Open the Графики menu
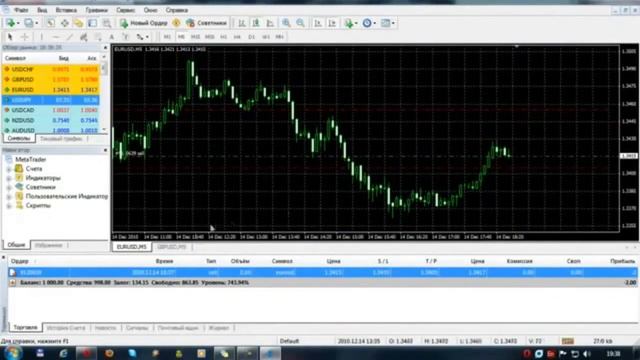The height and width of the screenshot is (360, 640). point(97,10)
